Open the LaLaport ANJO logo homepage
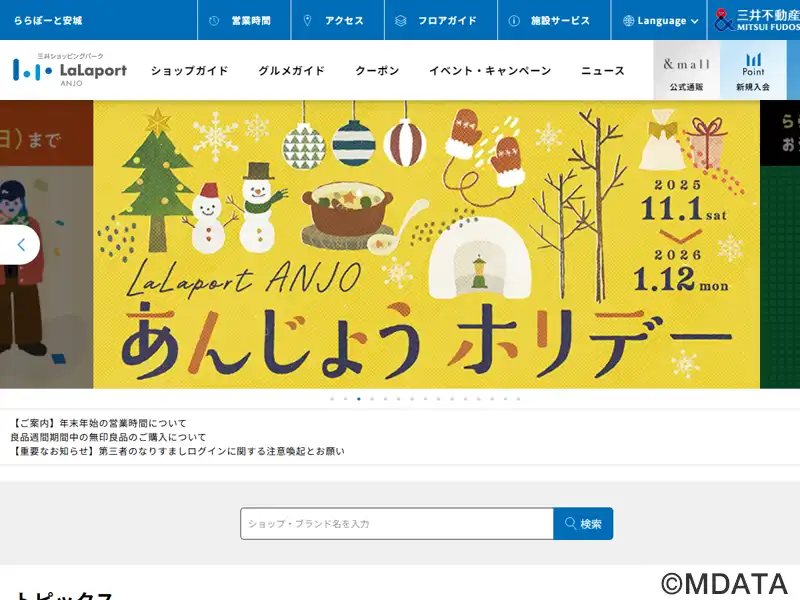 tap(70, 70)
